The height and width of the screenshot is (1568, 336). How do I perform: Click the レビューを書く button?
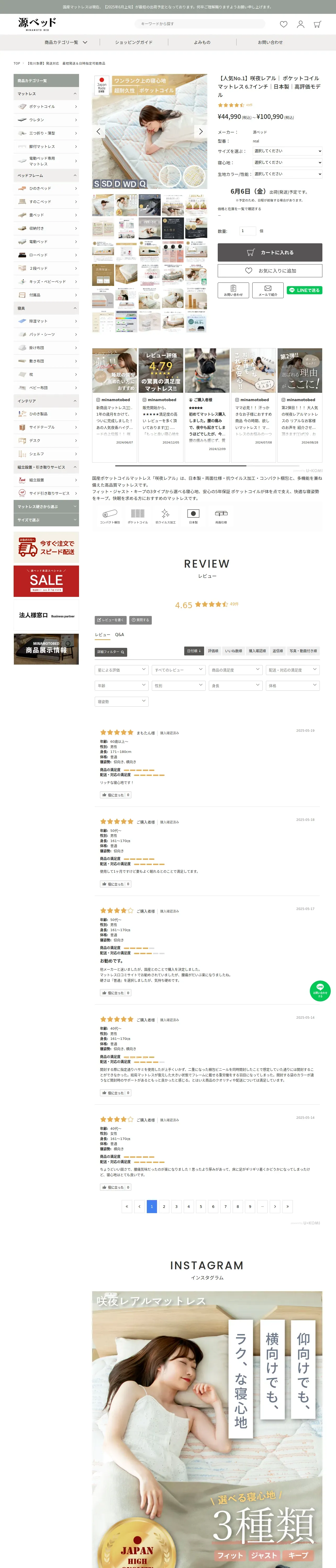pos(110,620)
